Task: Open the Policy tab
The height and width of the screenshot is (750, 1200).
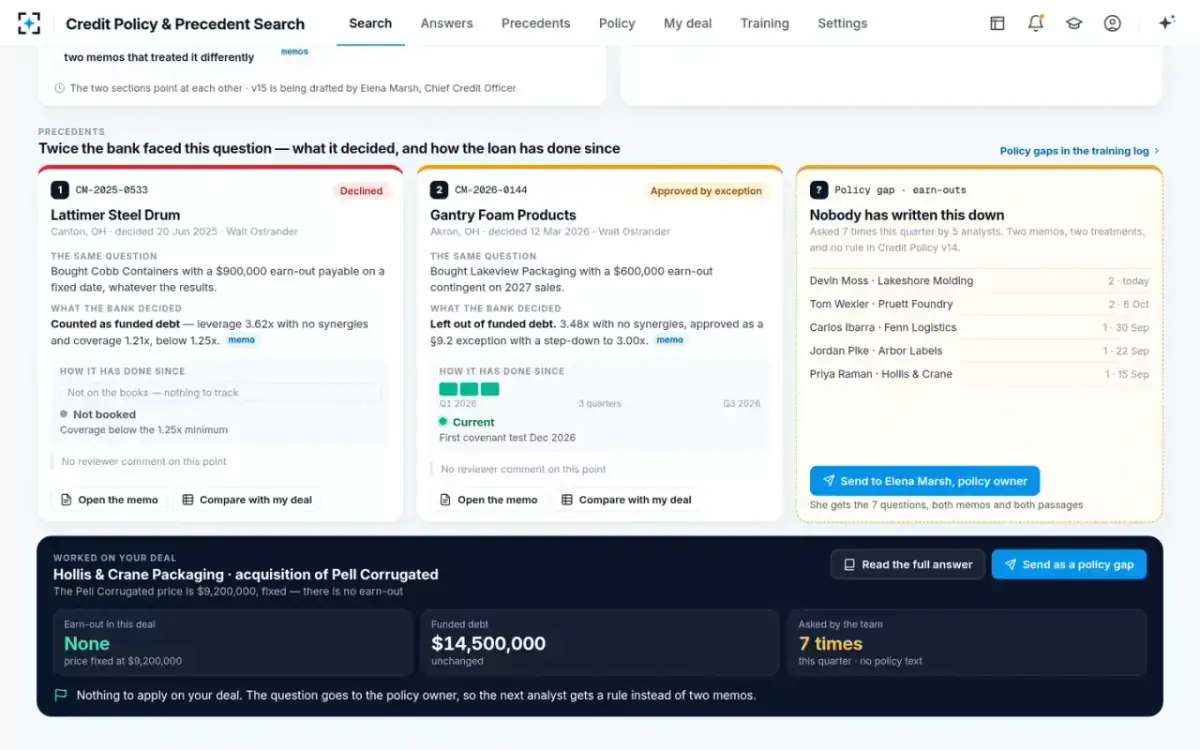Action: point(617,23)
